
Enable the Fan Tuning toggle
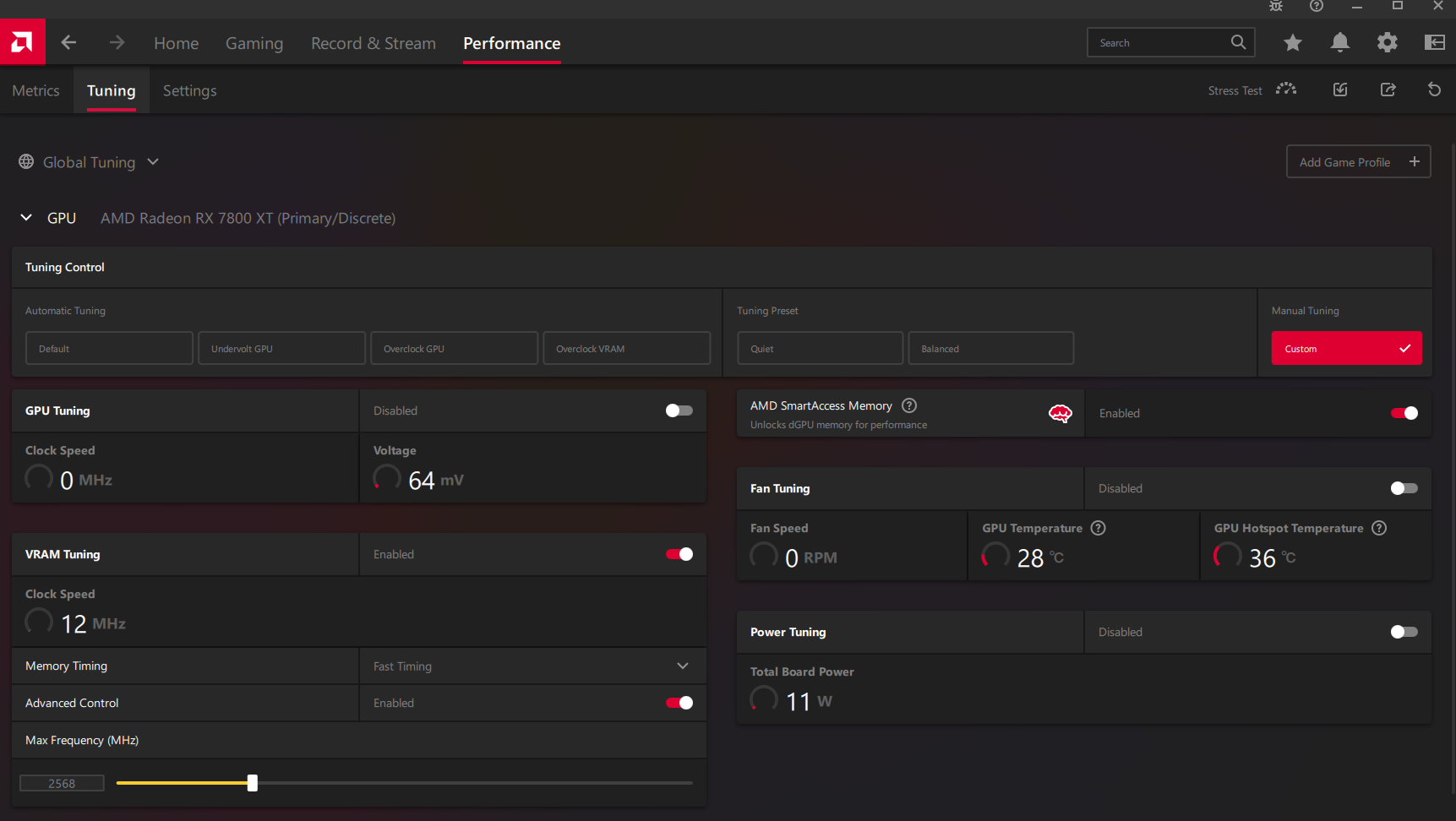(1404, 488)
